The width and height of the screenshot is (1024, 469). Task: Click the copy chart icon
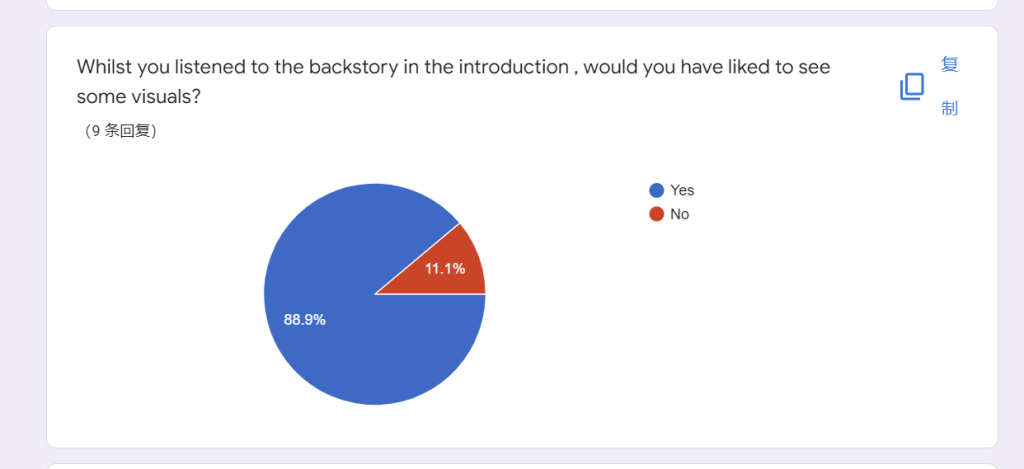coord(912,86)
